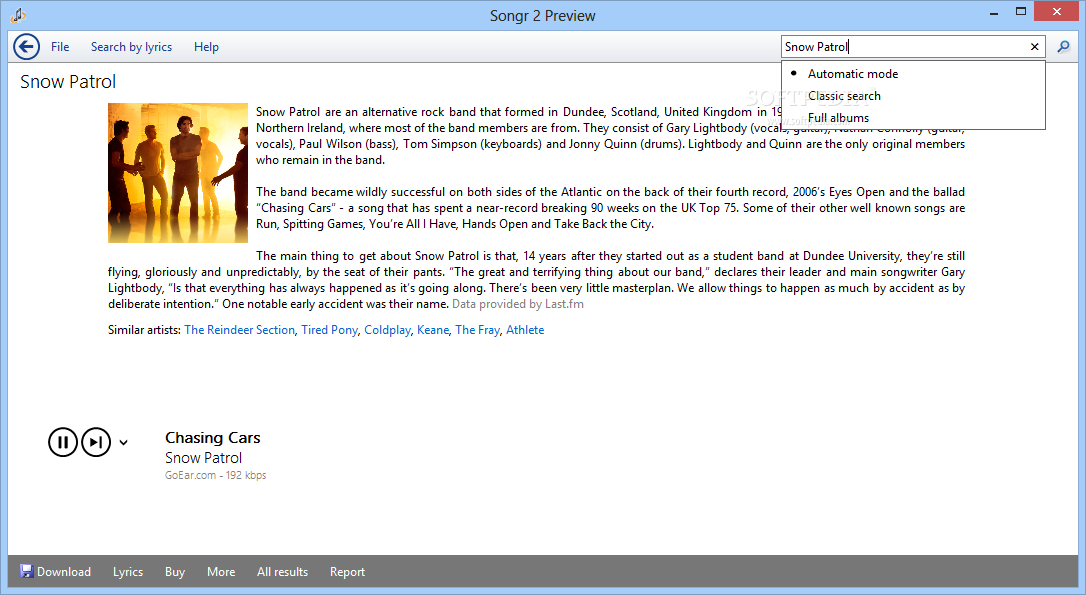Open similar artist Tired Pony

(x=330, y=330)
